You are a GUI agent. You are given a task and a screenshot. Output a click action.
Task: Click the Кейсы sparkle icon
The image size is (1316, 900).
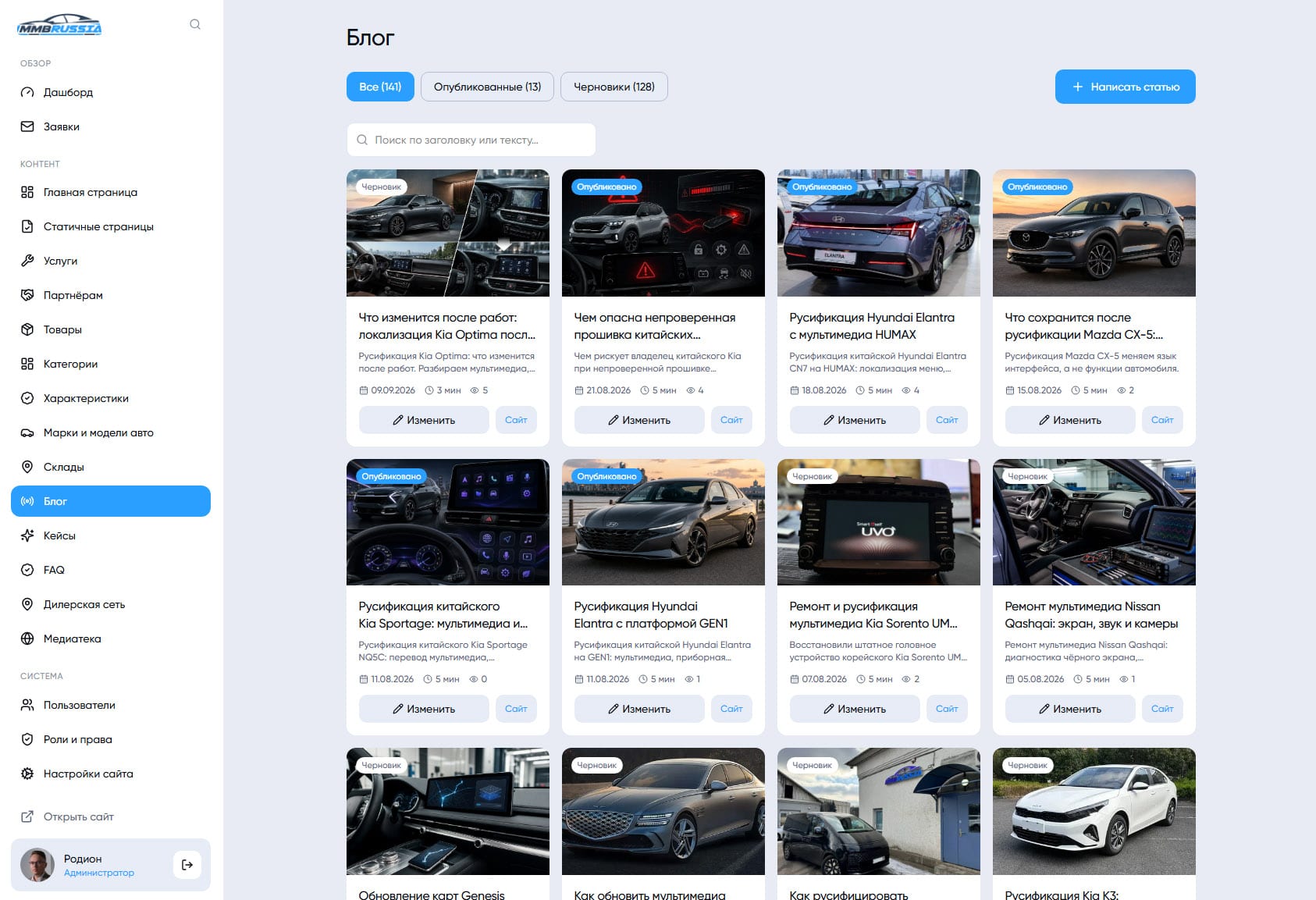coord(27,535)
